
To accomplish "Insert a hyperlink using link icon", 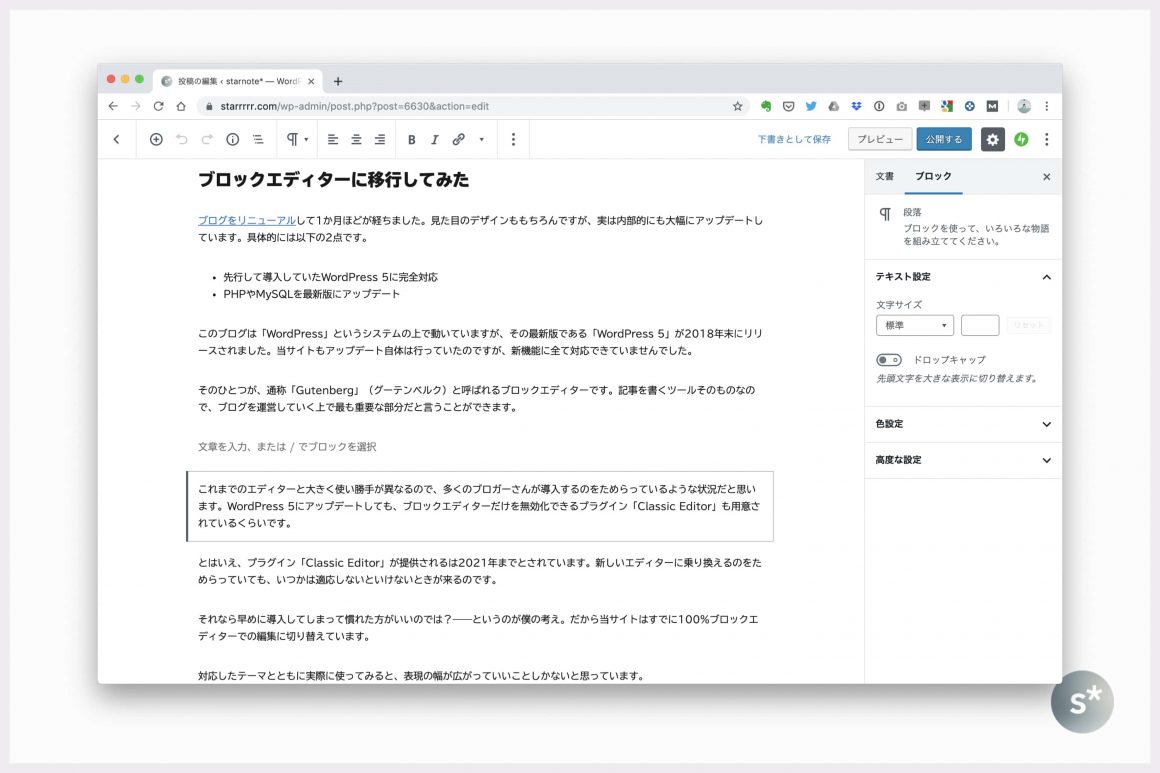I will pyautogui.click(x=459, y=140).
